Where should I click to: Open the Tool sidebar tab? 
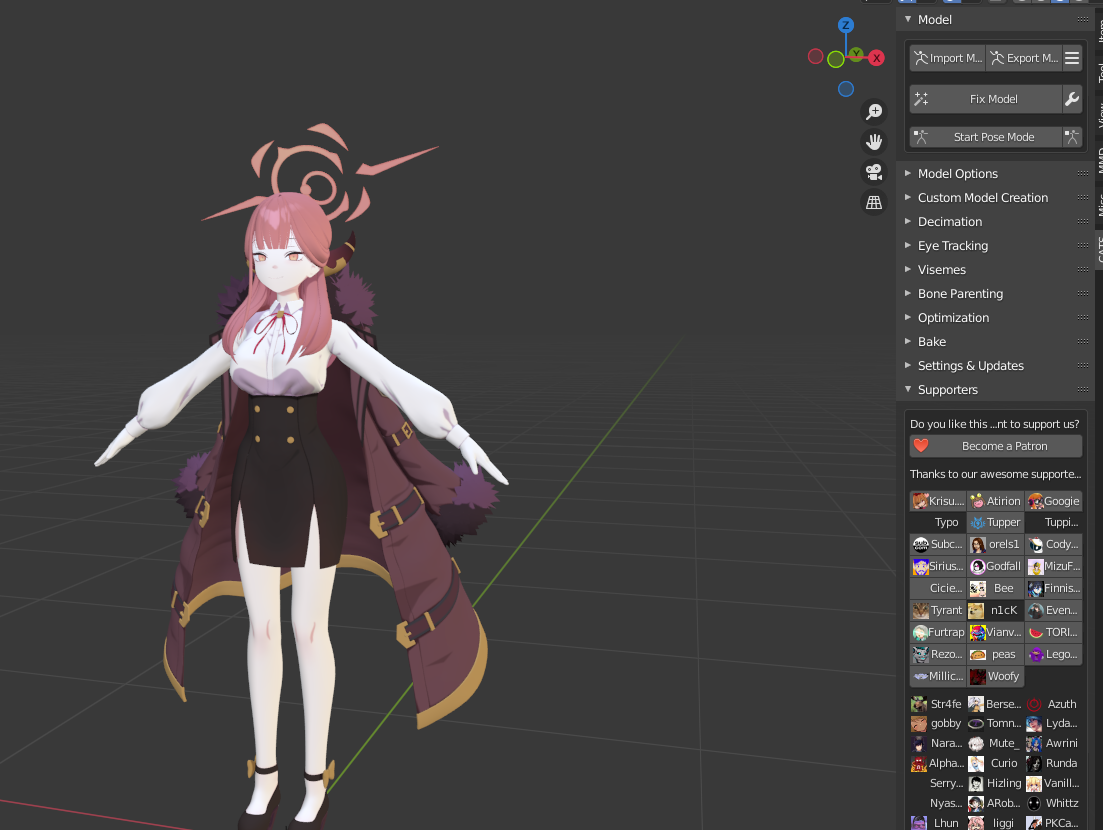[x=1099, y=71]
